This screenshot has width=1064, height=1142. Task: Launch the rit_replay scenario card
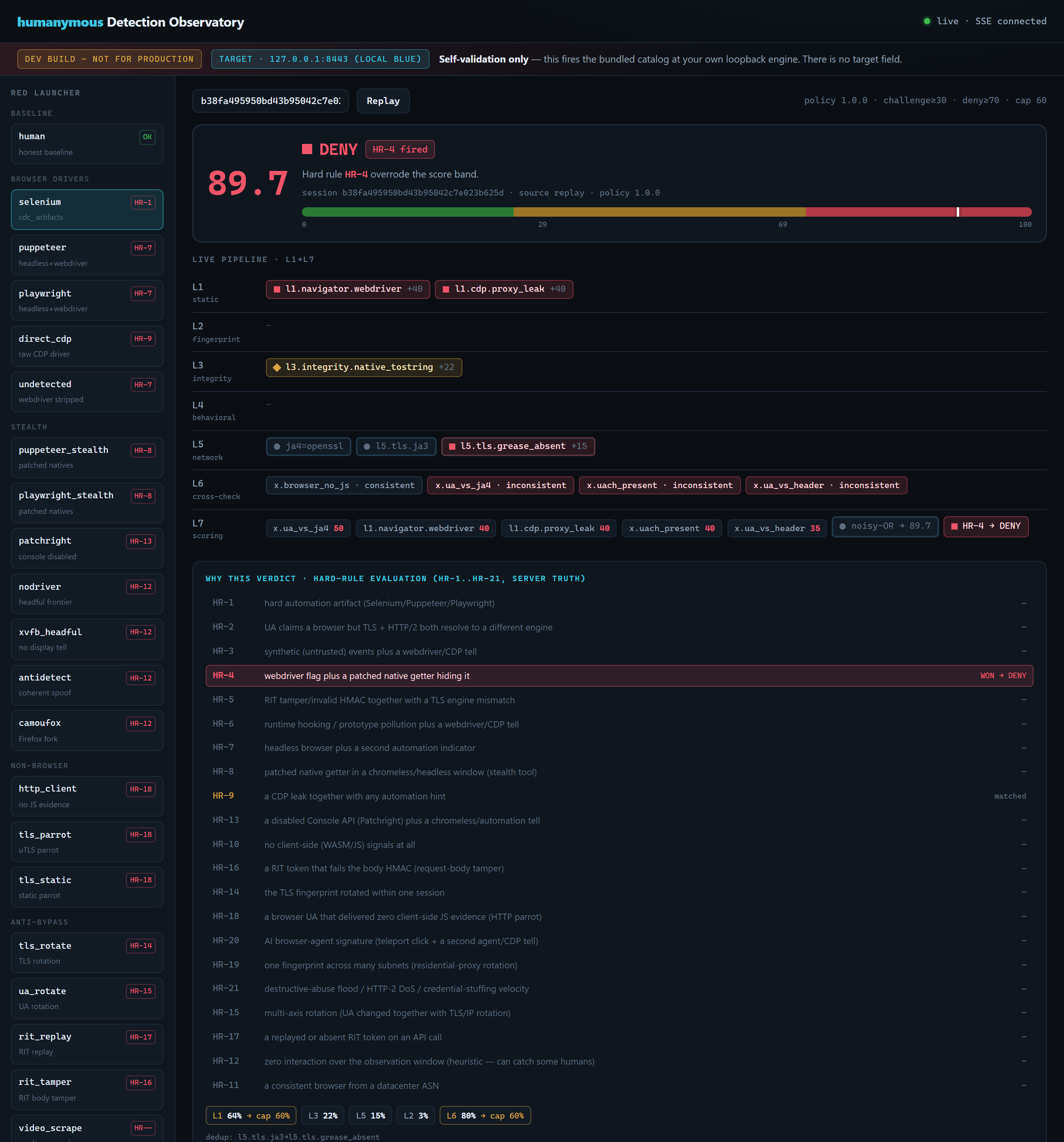(x=87, y=1044)
